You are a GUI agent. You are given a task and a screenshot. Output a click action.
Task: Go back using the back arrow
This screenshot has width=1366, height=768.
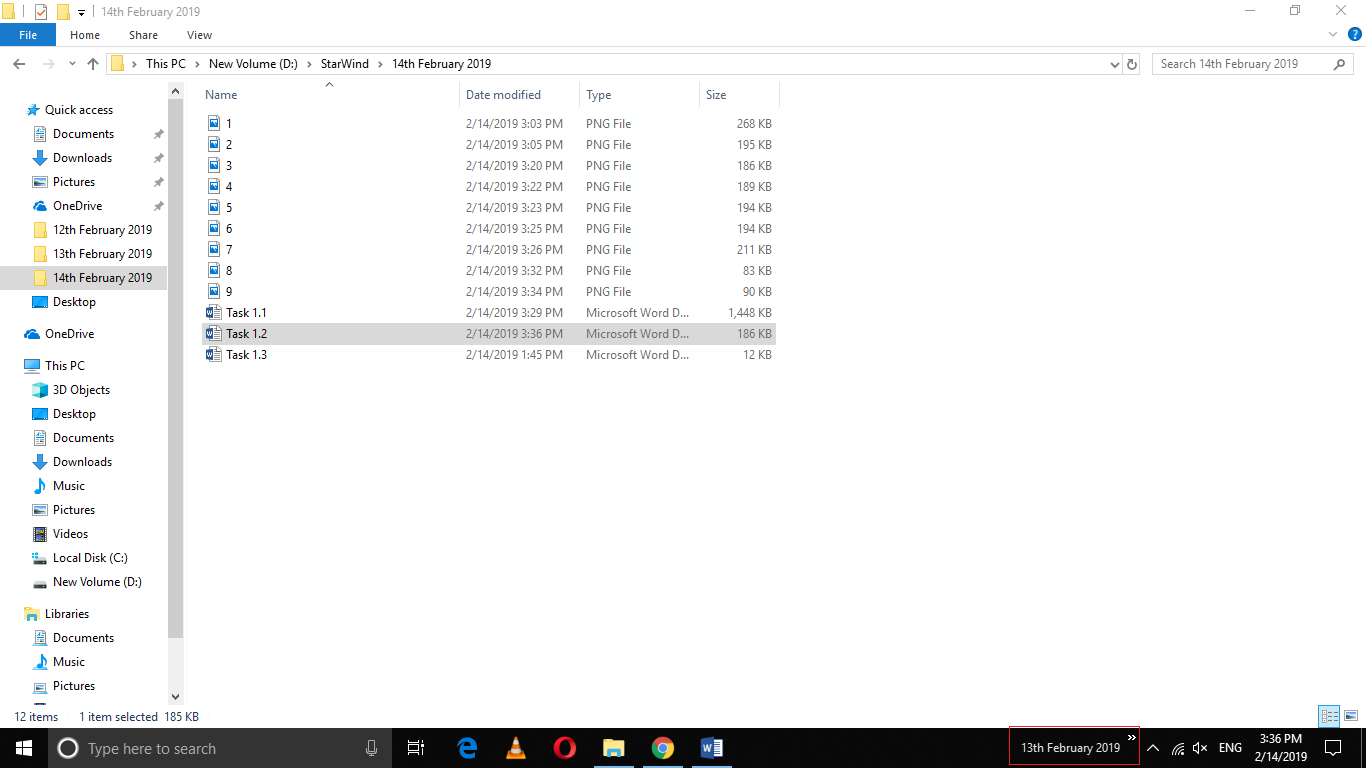[x=18, y=63]
